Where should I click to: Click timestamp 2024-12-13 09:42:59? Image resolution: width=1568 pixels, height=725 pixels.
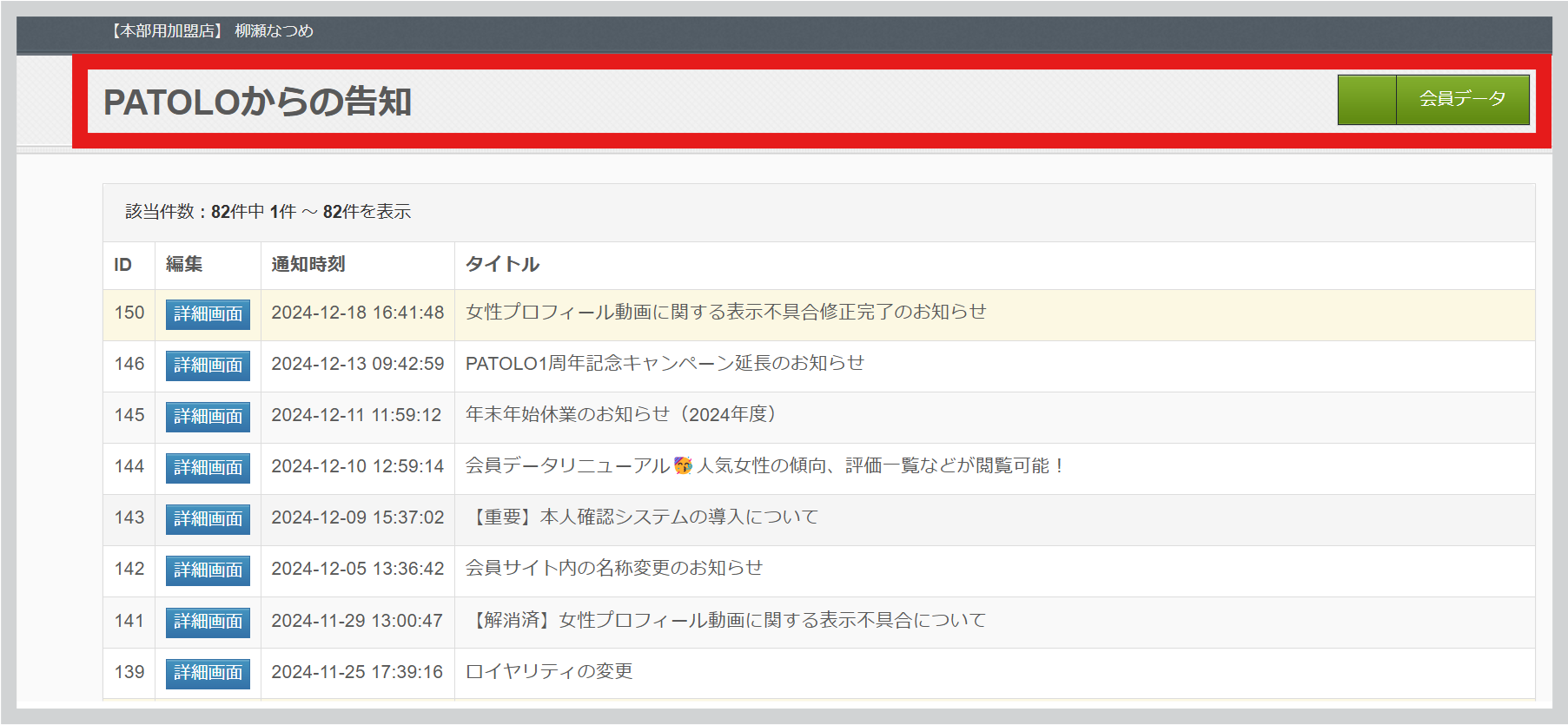coord(358,364)
